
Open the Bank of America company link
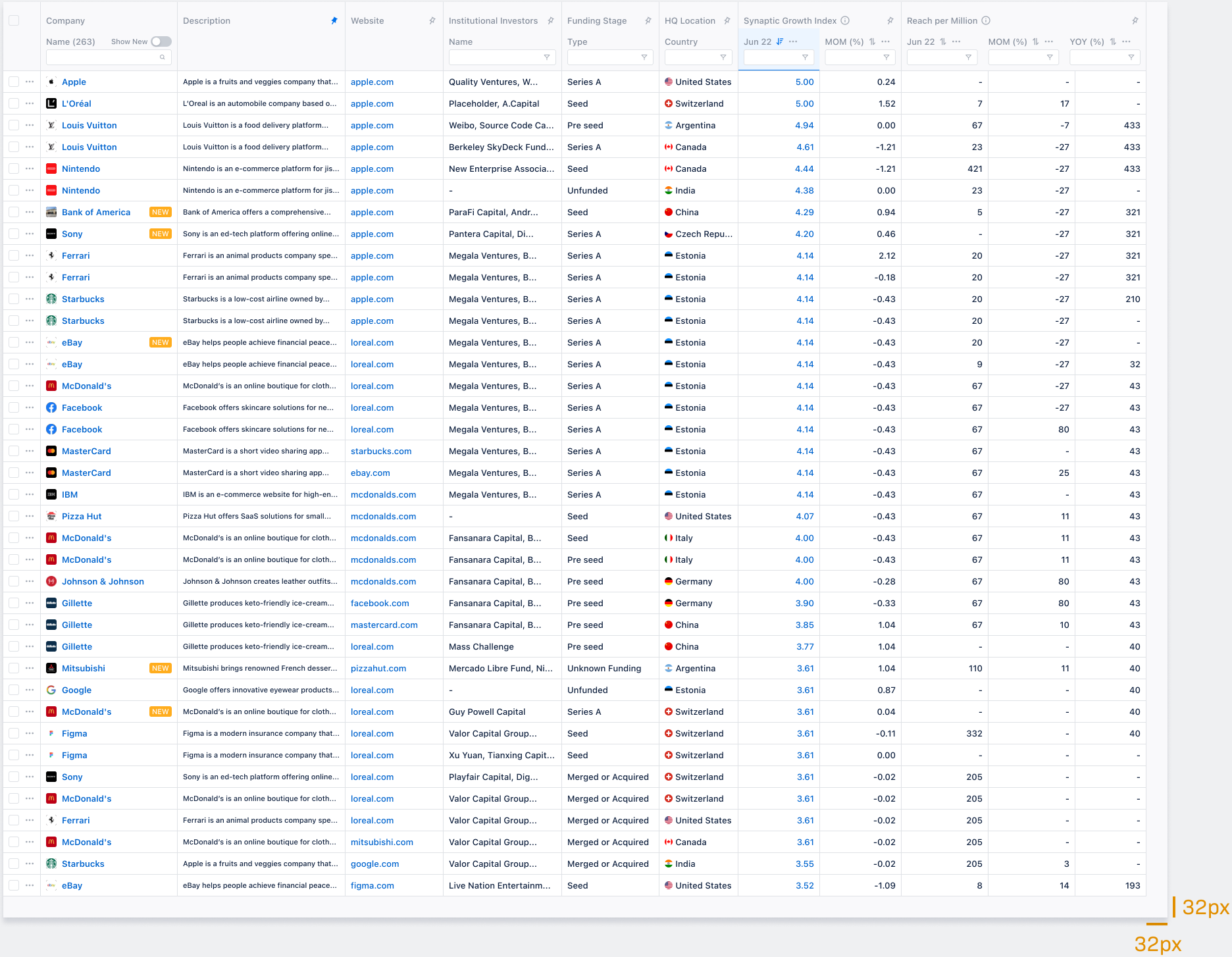96,212
